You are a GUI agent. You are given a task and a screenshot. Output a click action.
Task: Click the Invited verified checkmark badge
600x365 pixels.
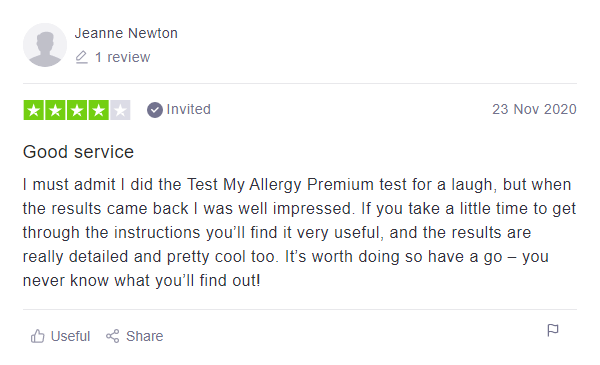click(x=155, y=110)
